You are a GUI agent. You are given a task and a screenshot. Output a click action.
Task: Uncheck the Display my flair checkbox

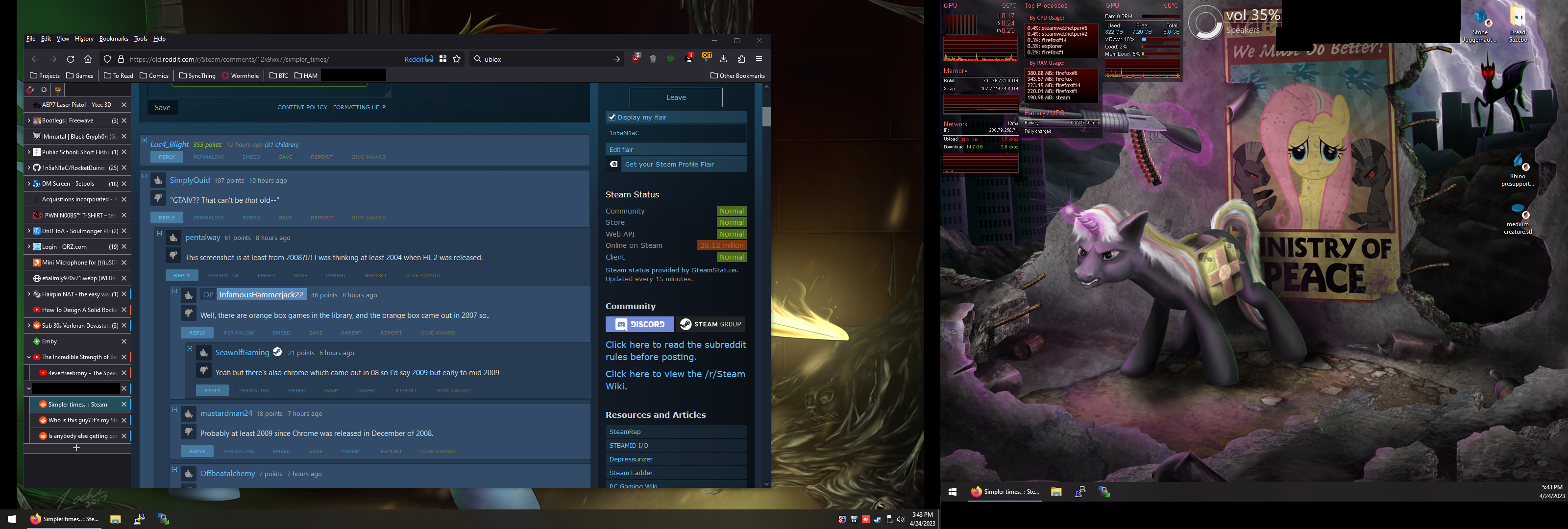pyautogui.click(x=612, y=117)
